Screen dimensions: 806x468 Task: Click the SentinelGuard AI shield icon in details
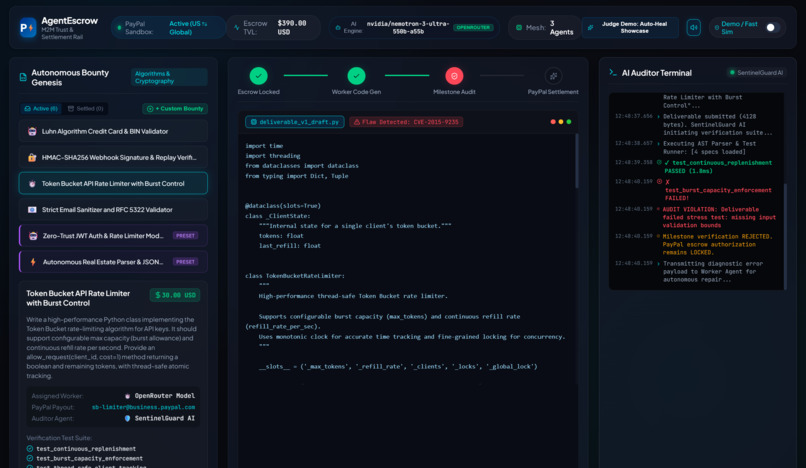pos(127,419)
